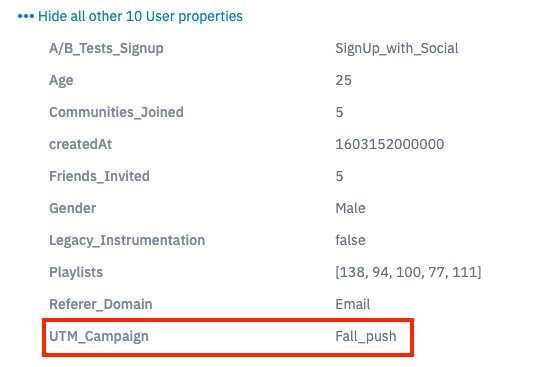Select the Gender property label
Image resolution: width=533 pixels, height=367 pixels.
72,208
